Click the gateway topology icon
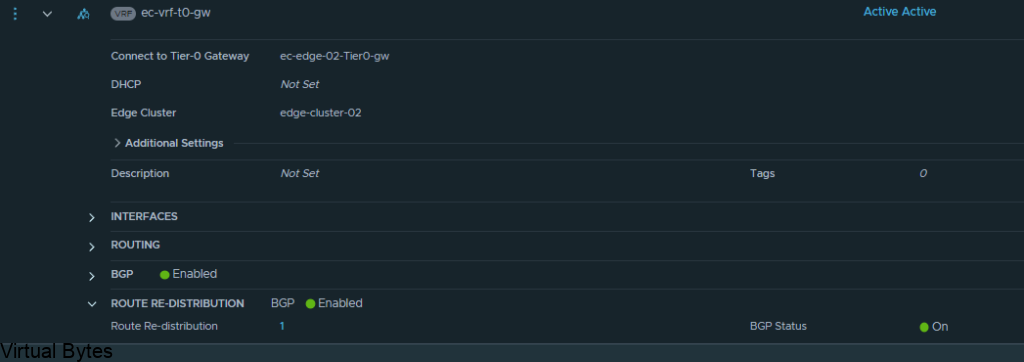This screenshot has width=1024, height=362. (83, 14)
